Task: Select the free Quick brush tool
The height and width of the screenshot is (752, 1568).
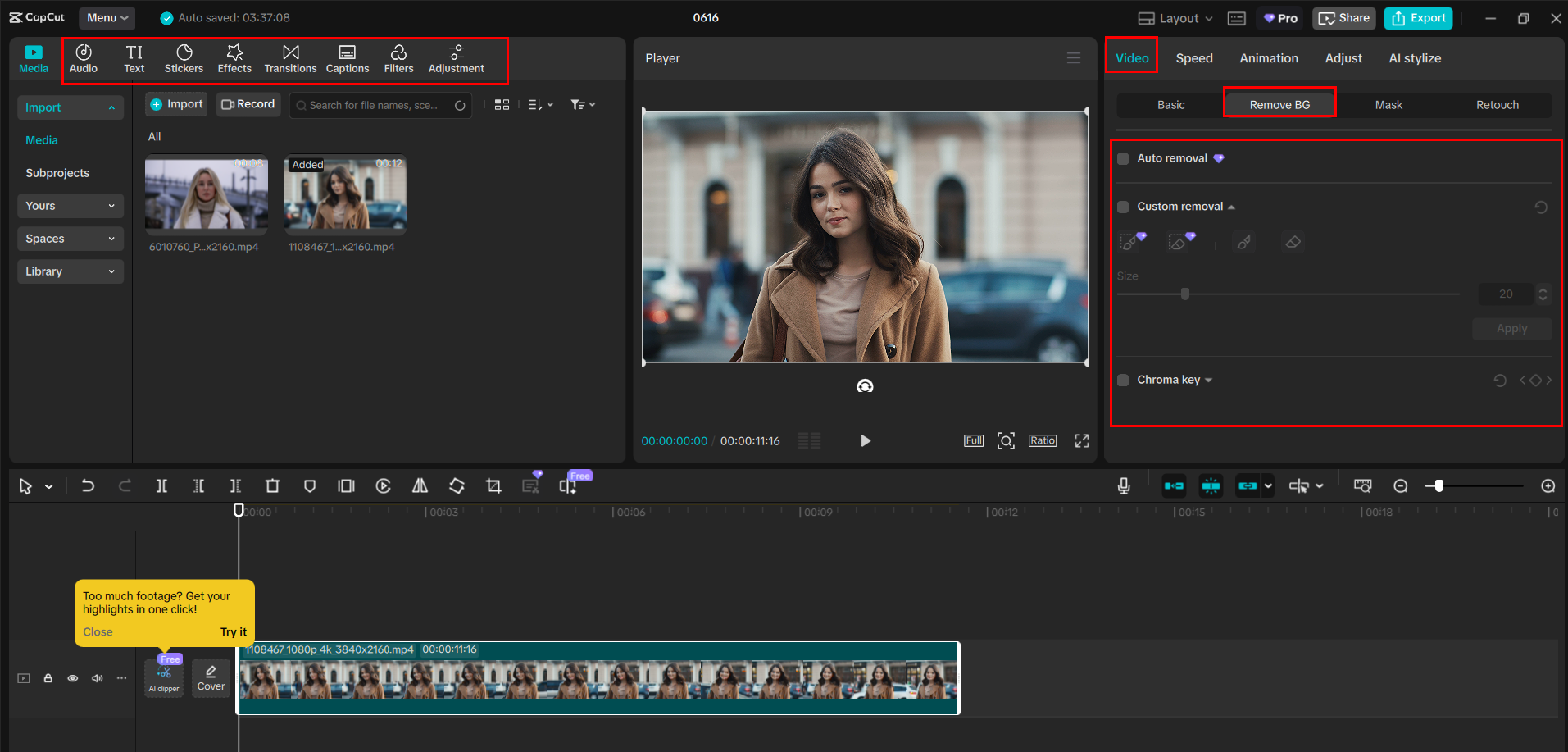Action: coord(1243,241)
